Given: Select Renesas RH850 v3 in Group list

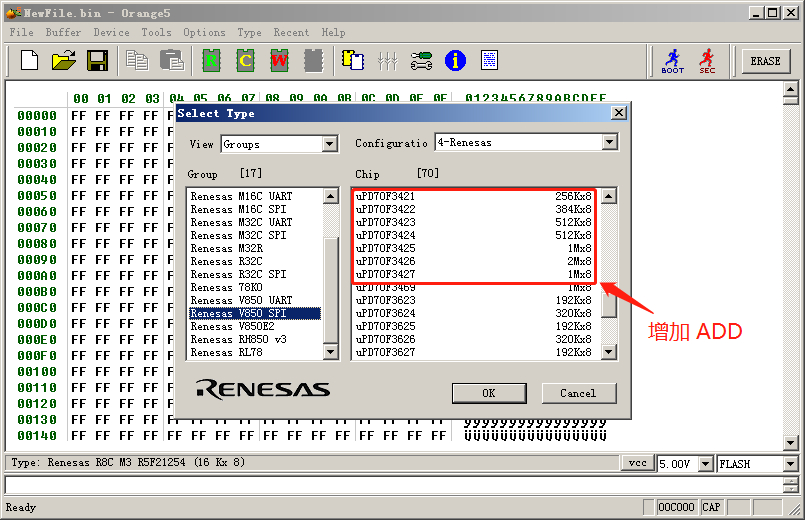Looking at the screenshot, I should click(238, 339).
